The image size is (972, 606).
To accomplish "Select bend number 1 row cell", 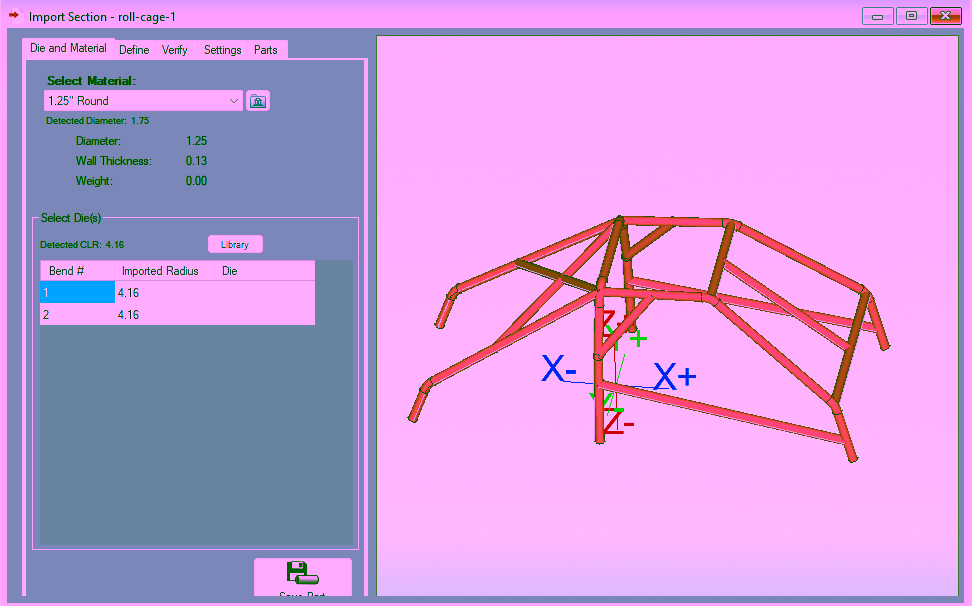I will pyautogui.click(x=77, y=292).
